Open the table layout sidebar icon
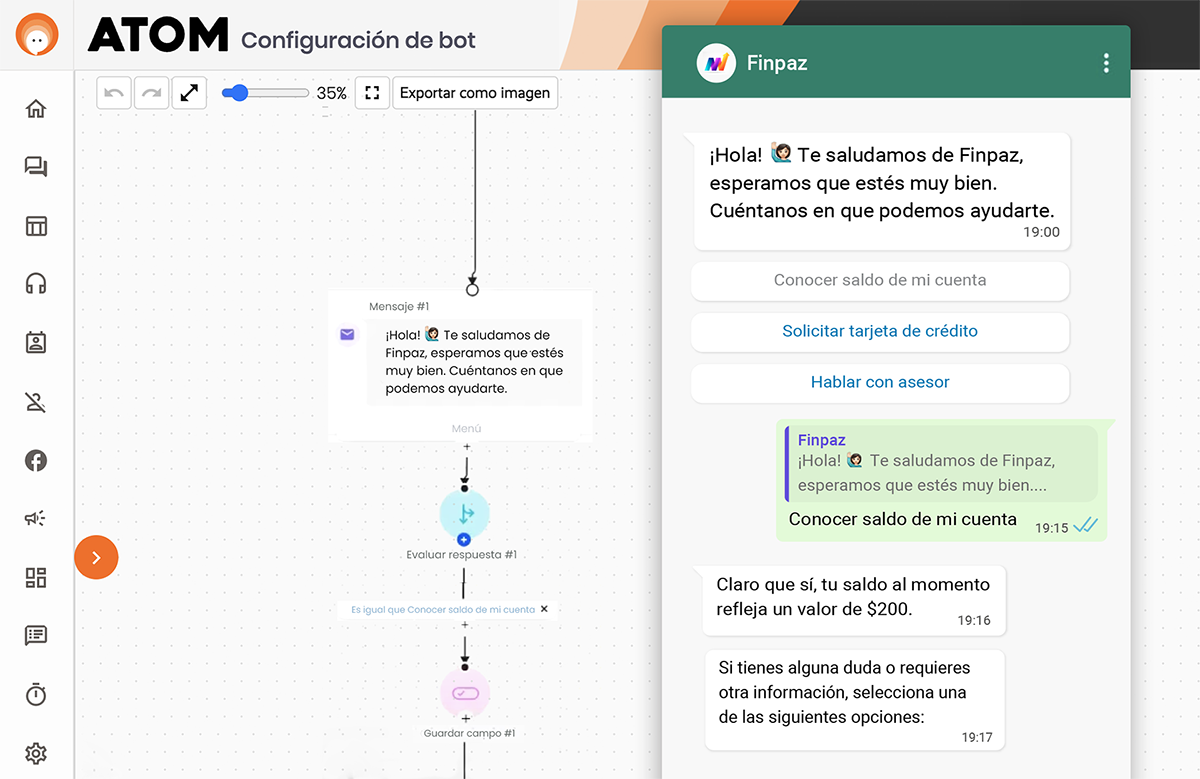The image size is (1200, 779). pos(36,226)
